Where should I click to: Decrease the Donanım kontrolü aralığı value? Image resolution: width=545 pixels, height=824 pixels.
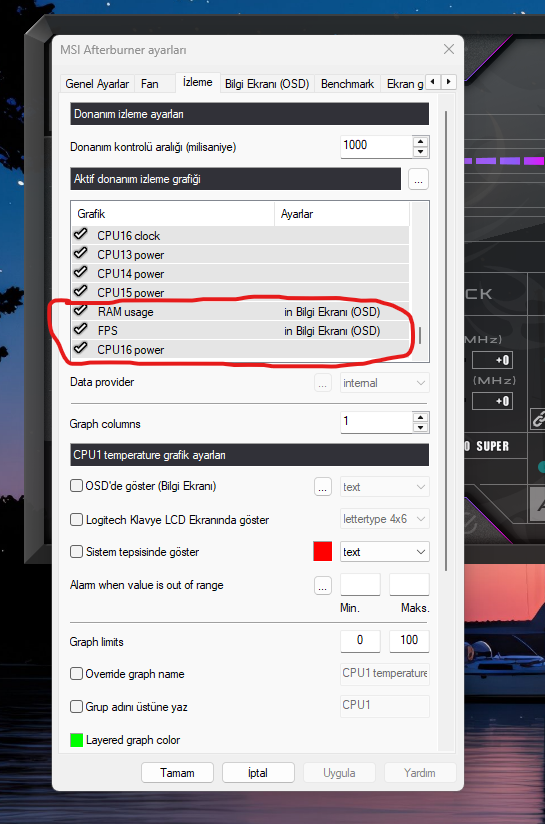tap(420, 152)
